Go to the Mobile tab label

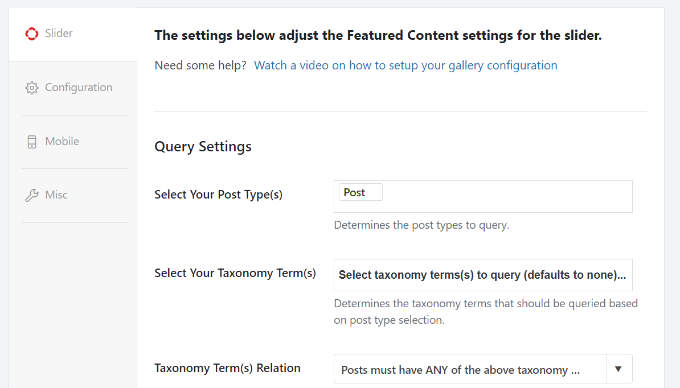(x=62, y=141)
